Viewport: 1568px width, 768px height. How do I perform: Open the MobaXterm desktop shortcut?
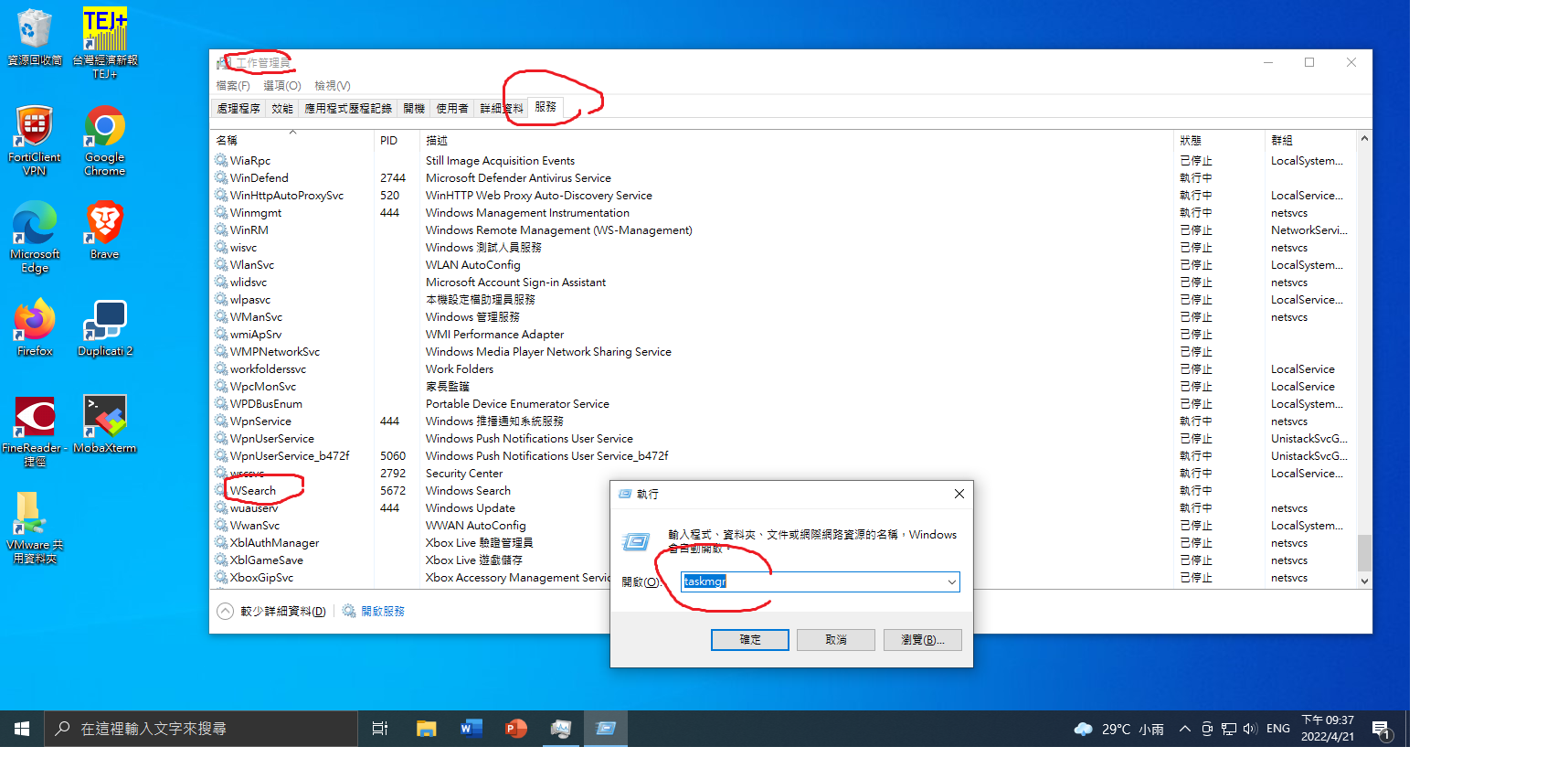click(x=104, y=422)
